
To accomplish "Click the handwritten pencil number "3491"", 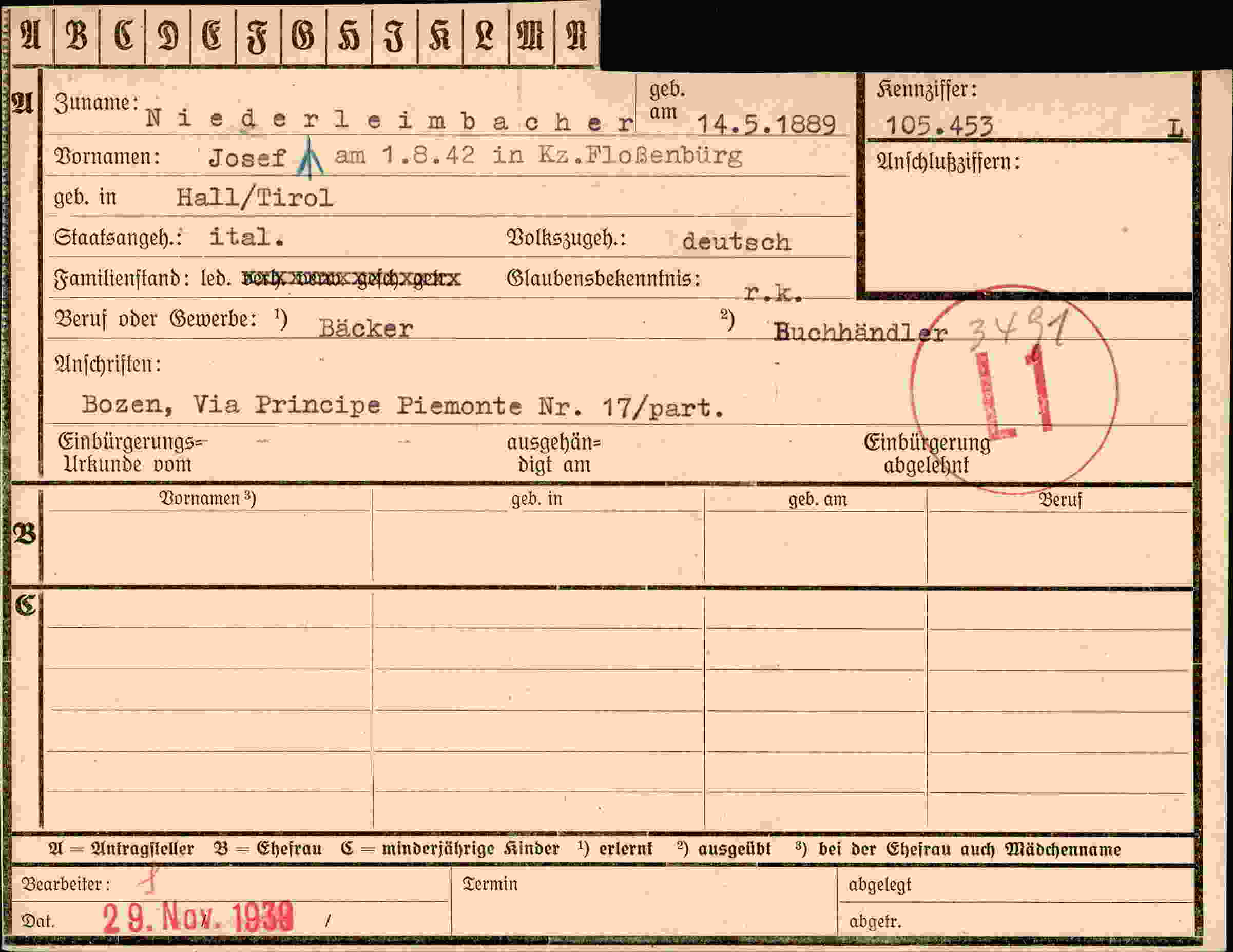I will (x=1018, y=329).
